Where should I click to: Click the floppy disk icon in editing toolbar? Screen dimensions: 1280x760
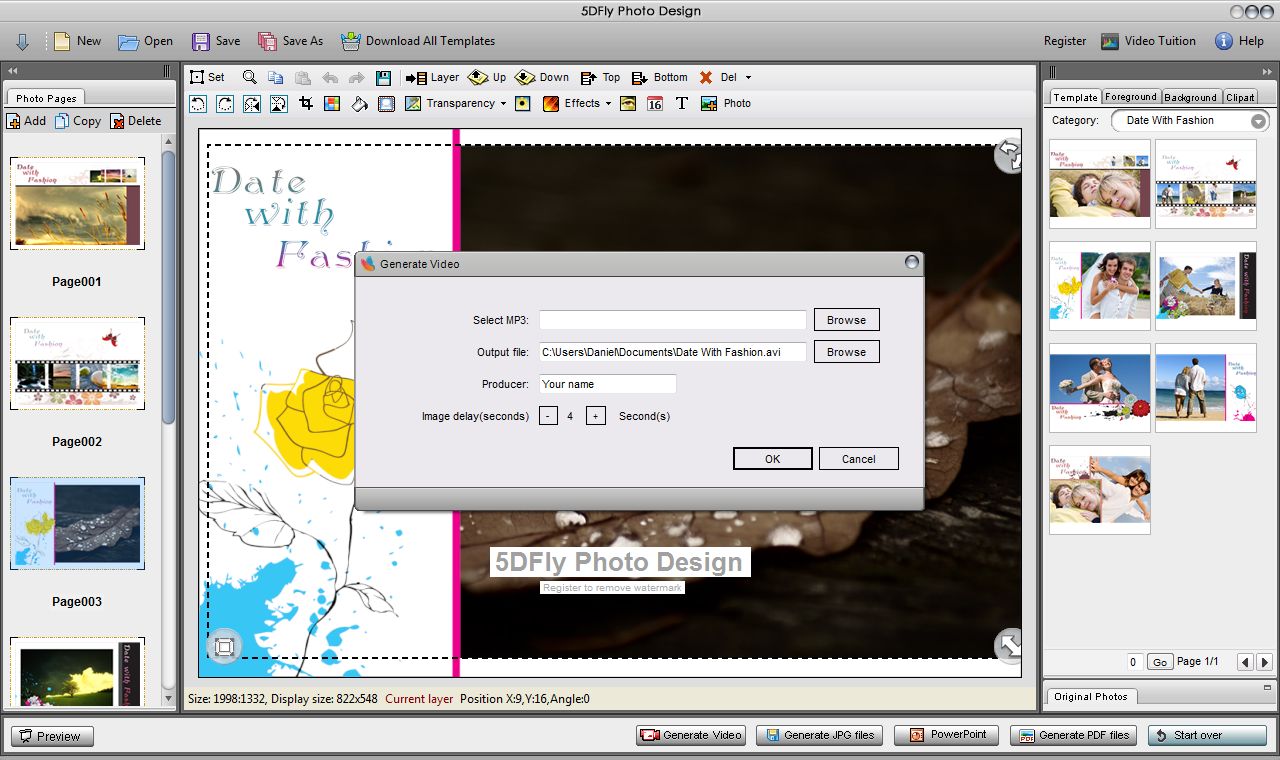(383, 77)
